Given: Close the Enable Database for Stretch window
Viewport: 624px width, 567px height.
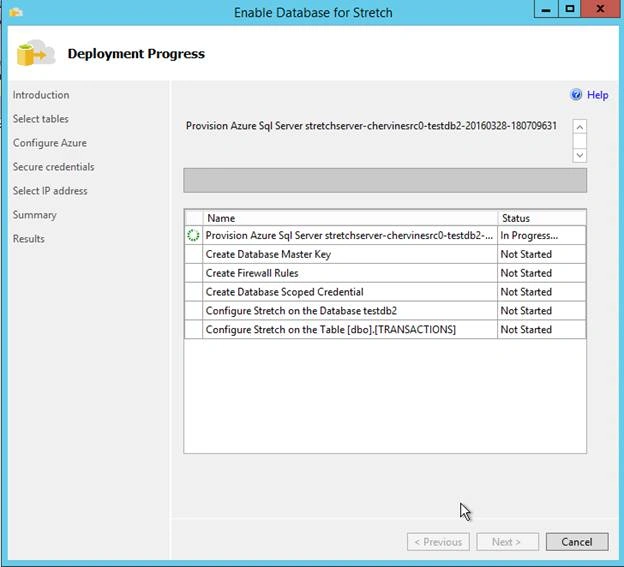Looking at the screenshot, I should click(x=600, y=9).
